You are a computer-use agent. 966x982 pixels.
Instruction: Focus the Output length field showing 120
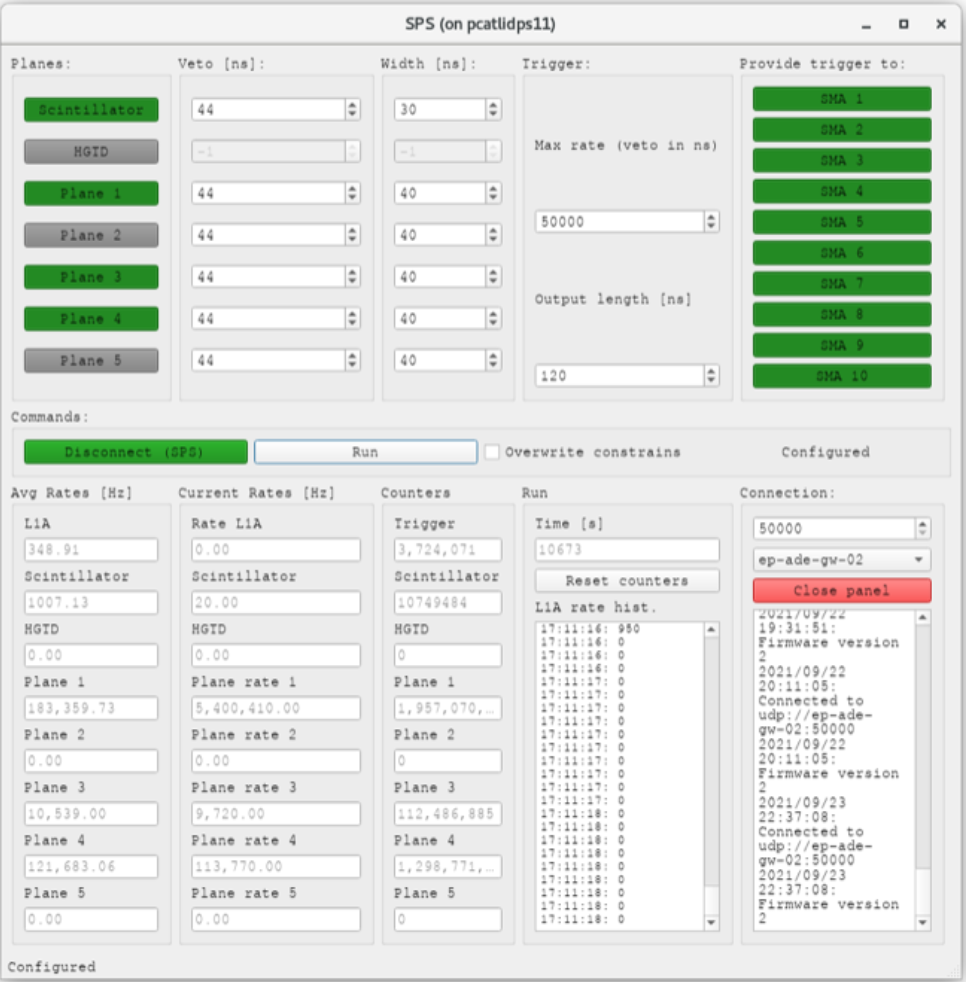point(620,376)
